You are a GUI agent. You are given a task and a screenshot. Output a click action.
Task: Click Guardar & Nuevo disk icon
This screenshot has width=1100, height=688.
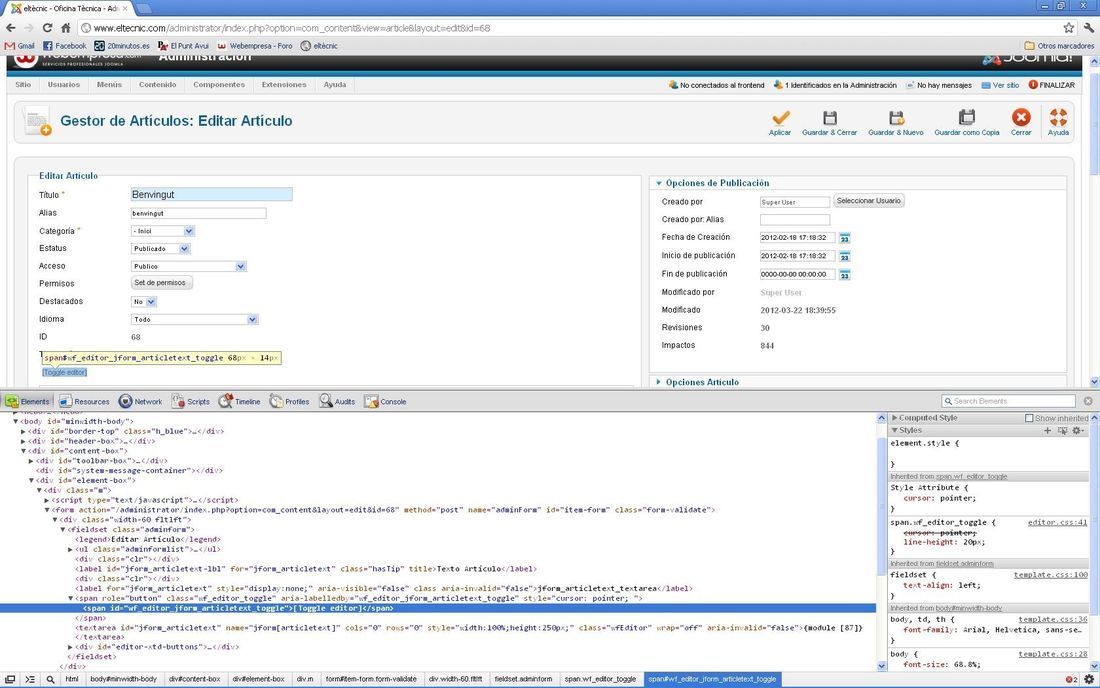point(896,117)
